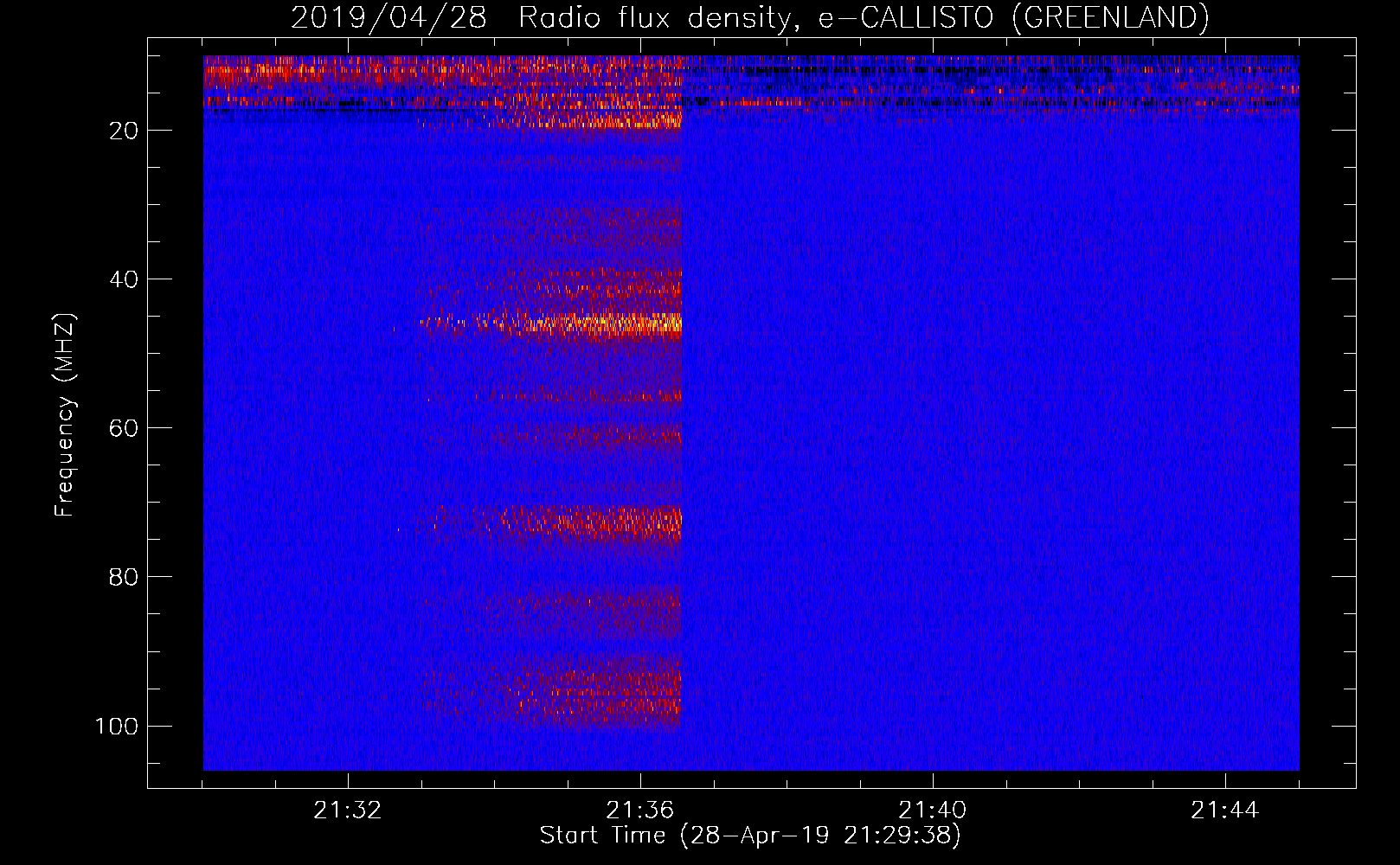This screenshot has height=865, width=1400.
Task: Click the 40 MHz frequency tick label
Action: [124, 279]
